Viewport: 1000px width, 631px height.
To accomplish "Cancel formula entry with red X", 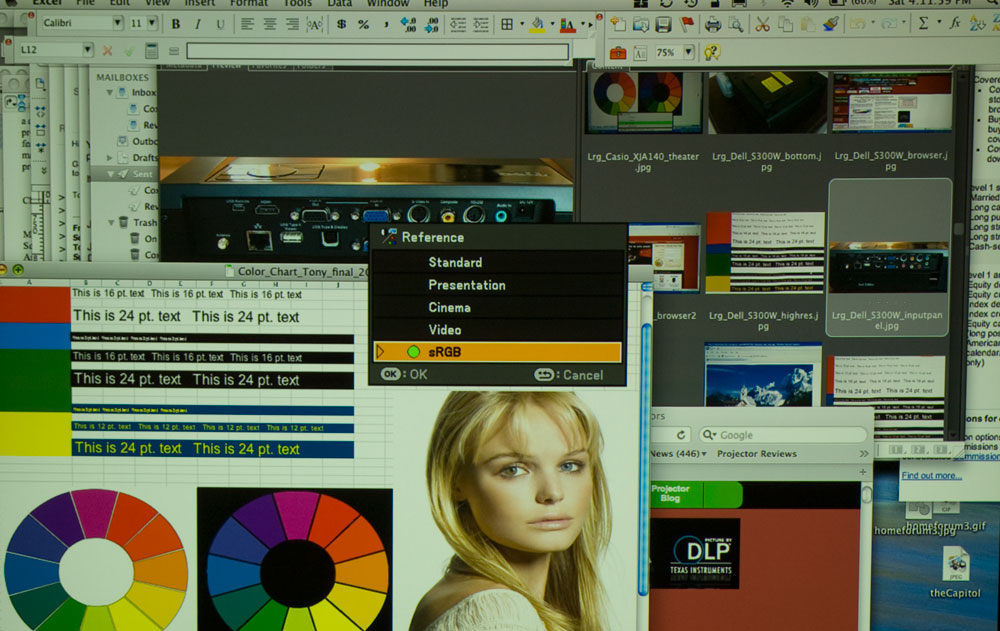I will pyautogui.click(x=107, y=50).
